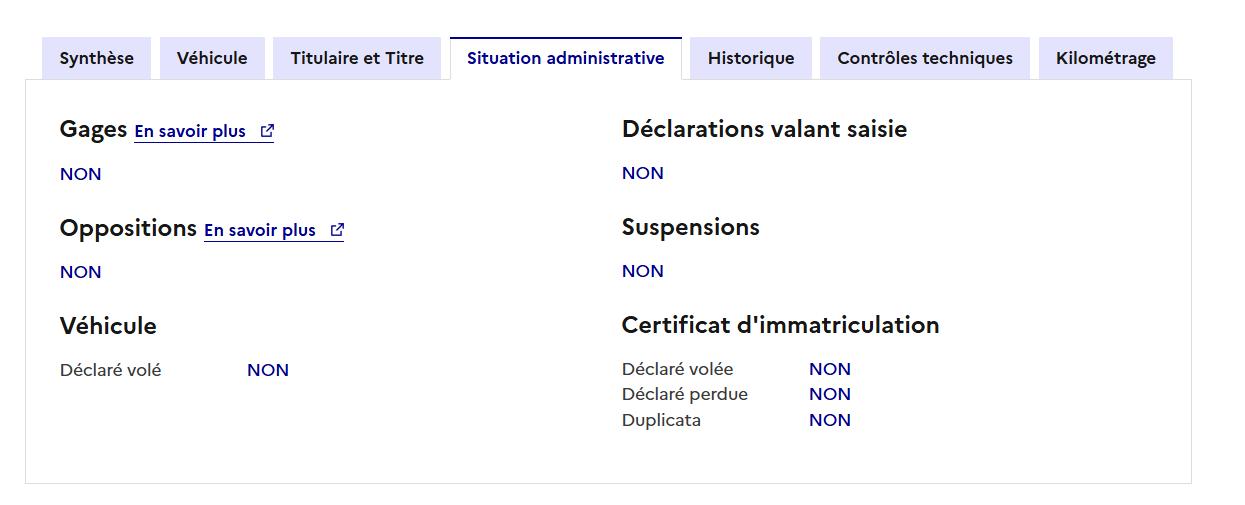Go to the Historique tab
The width and height of the screenshot is (1245, 505).
tap(751, 58)
